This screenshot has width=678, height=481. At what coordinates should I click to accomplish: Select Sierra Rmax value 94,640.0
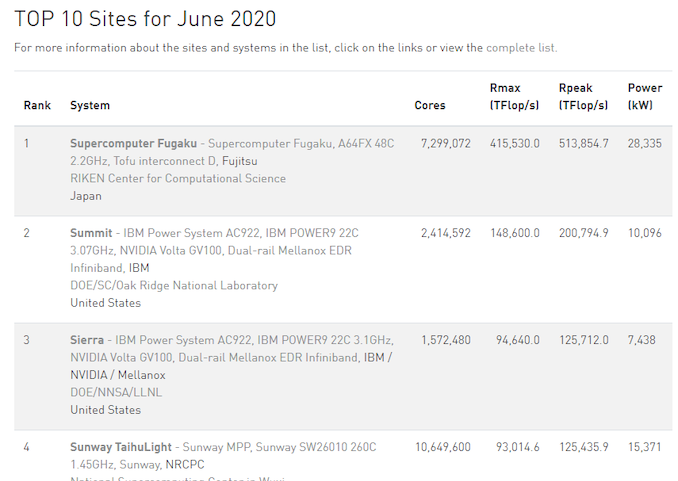point(518,340)
